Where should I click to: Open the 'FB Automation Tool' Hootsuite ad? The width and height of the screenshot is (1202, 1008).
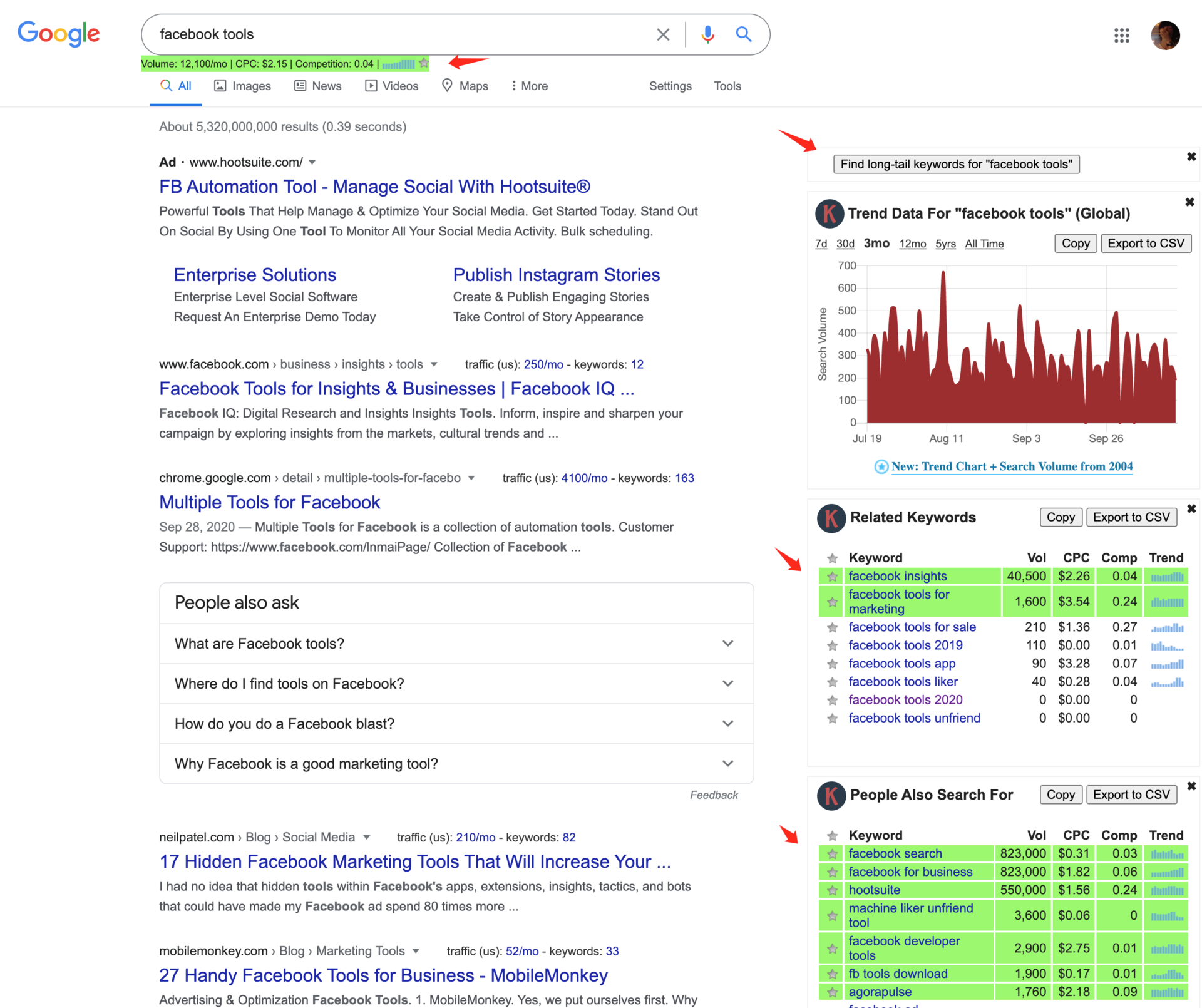click(374, 187)
